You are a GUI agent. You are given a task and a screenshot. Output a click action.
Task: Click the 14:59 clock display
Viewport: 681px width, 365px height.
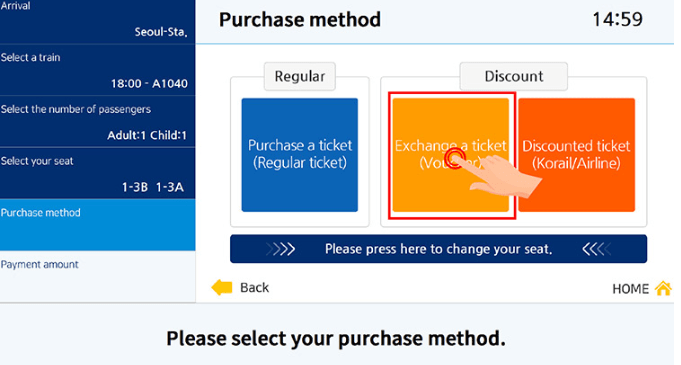pyautogui.click(x=617, y=20)
